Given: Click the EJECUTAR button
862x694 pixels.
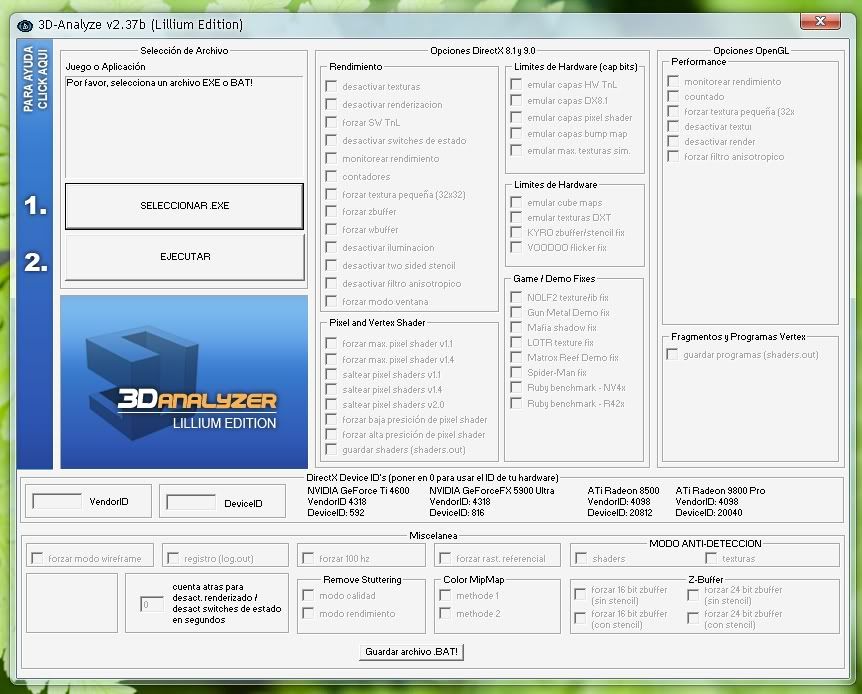Looking at the screenshot, I should (x=185, y=257).
